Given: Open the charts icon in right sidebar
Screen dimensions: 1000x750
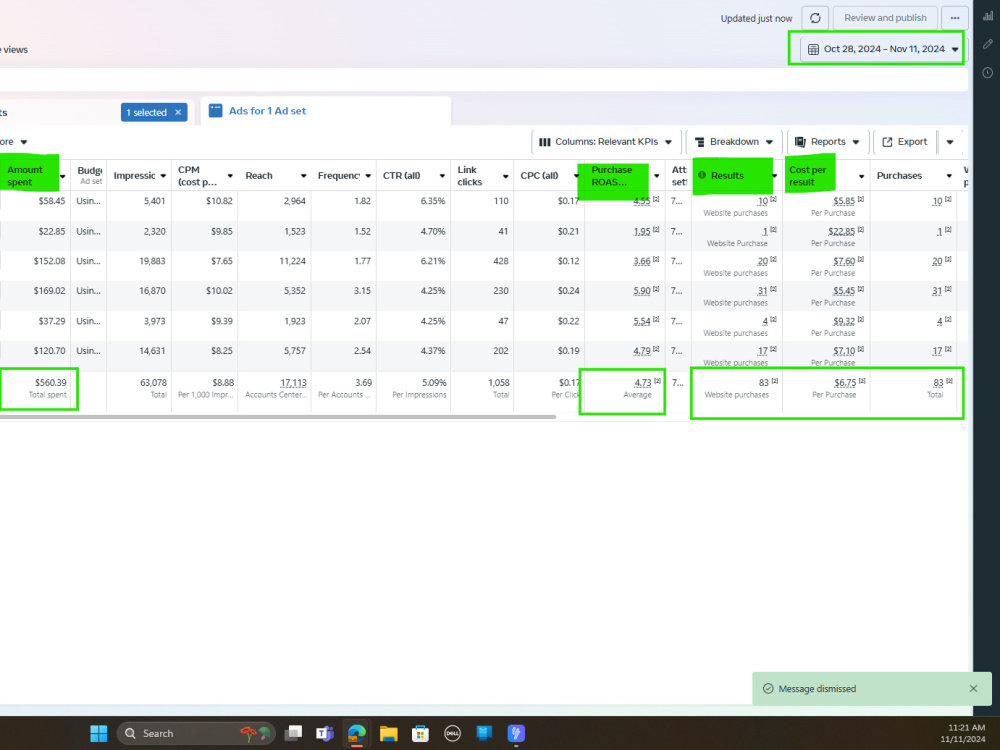Looking at the screenshot, I should [x=988, y=17].
